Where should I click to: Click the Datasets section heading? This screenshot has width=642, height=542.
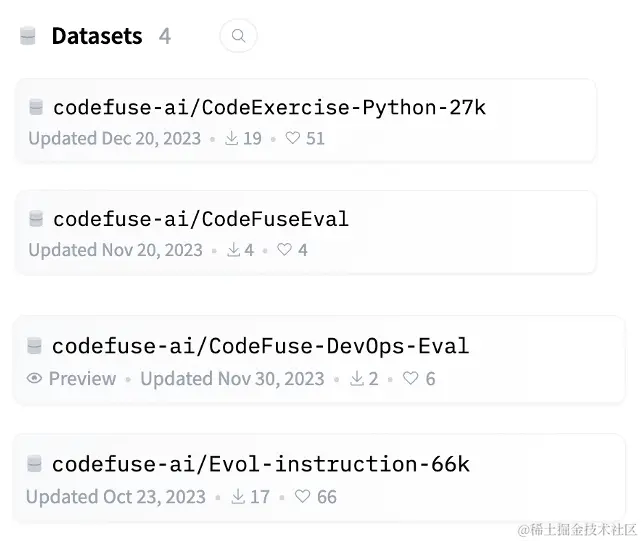click(x=97, y=36)
